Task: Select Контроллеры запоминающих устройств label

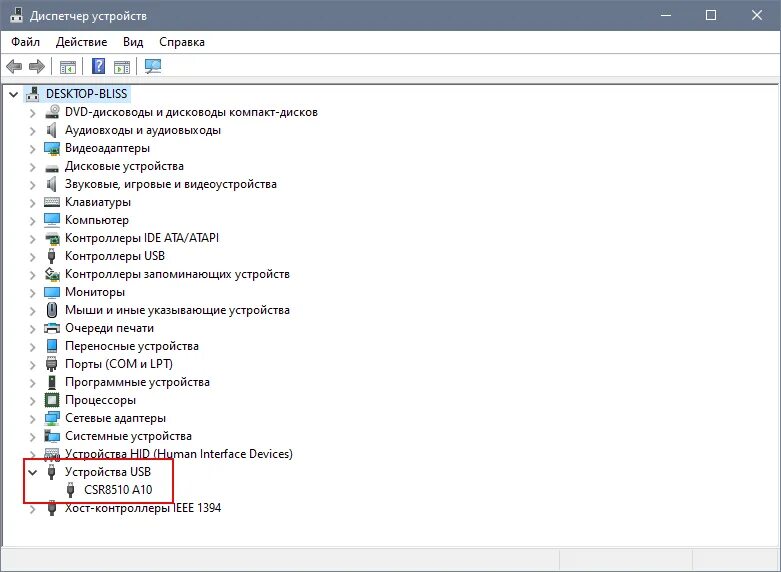Action: [x=177, y=274]
